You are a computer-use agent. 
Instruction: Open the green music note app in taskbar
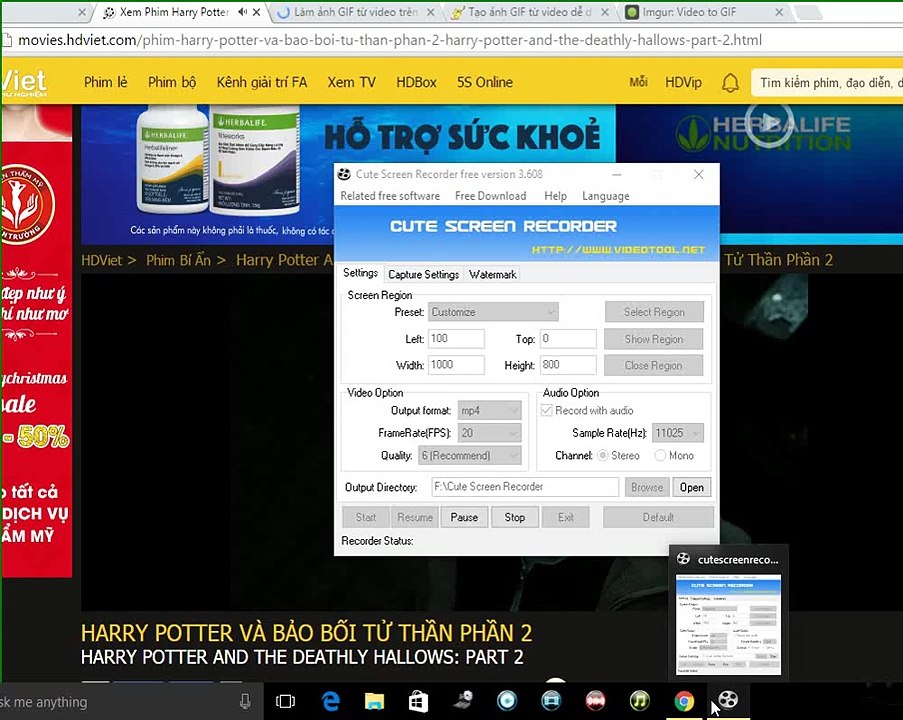[640, 700]
